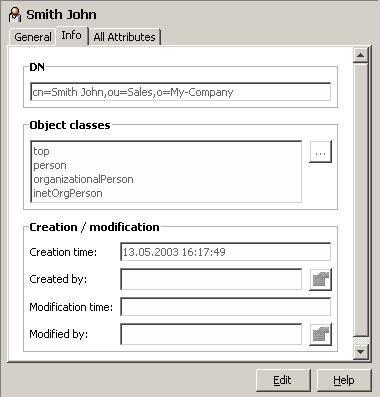Screen dimensions: 380x397
Task: Open the All Attributes tab
Action: pyautogui.click(x=125, y=37)
